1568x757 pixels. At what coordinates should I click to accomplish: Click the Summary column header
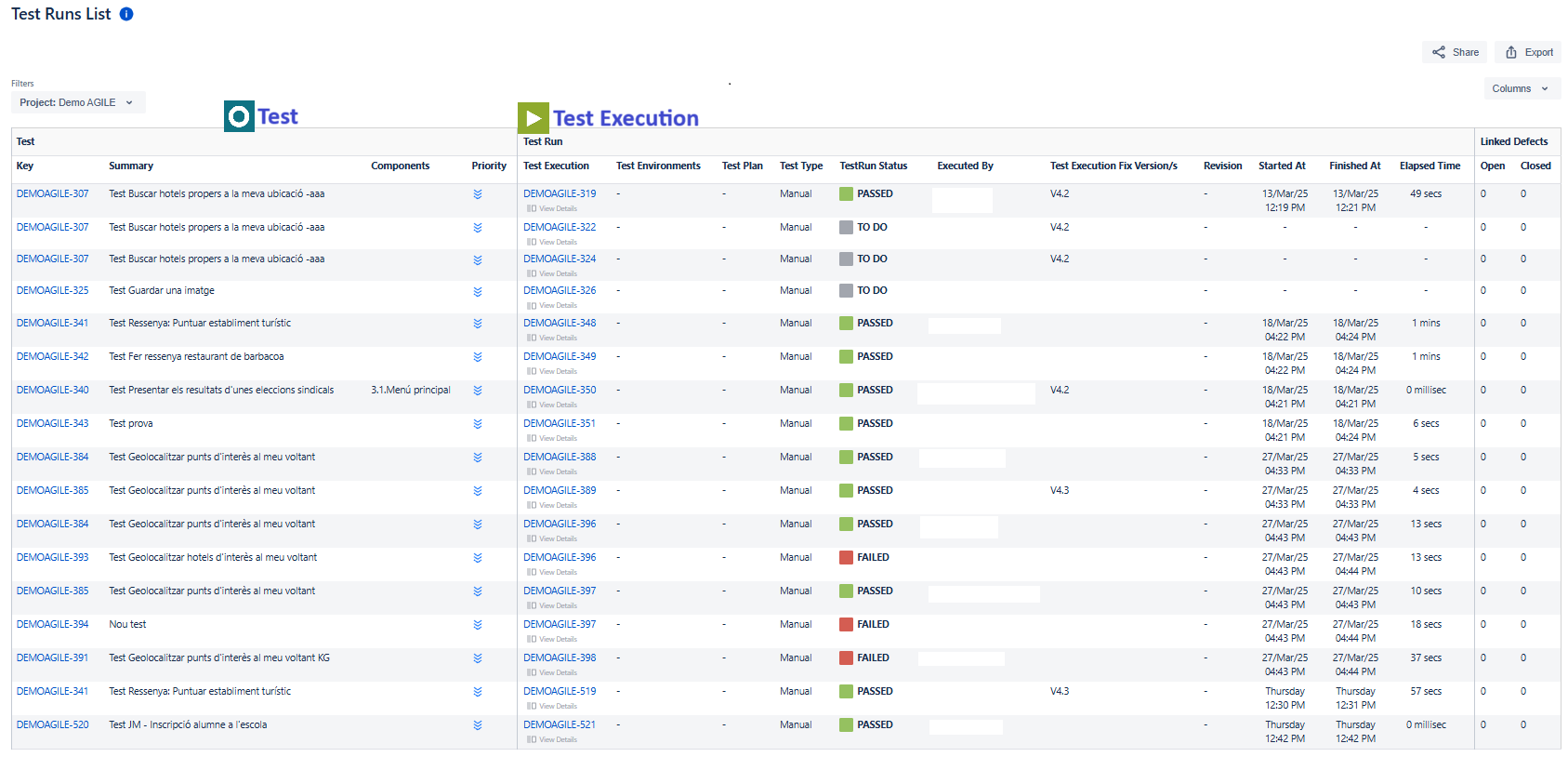tap(131, 166)
